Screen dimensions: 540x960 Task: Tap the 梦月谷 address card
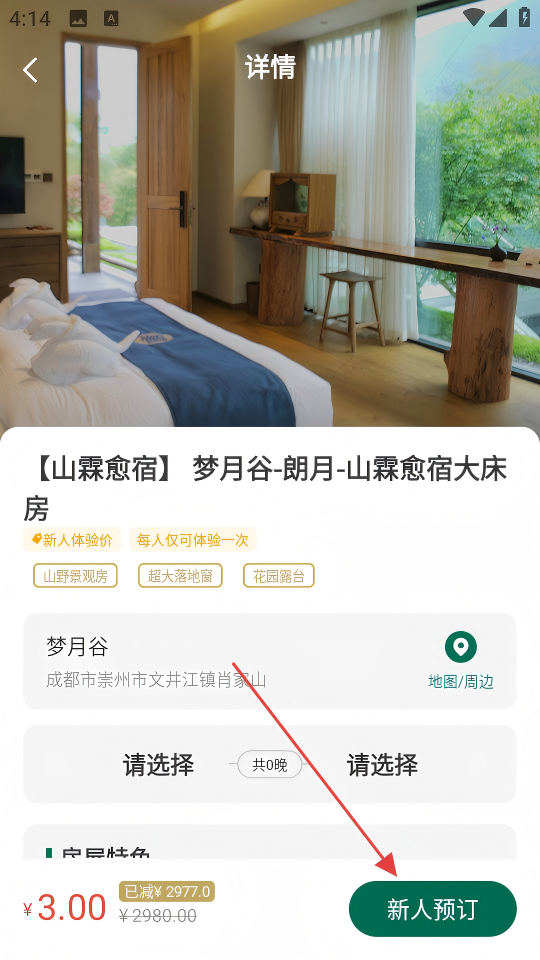click(x=270, y=661)
